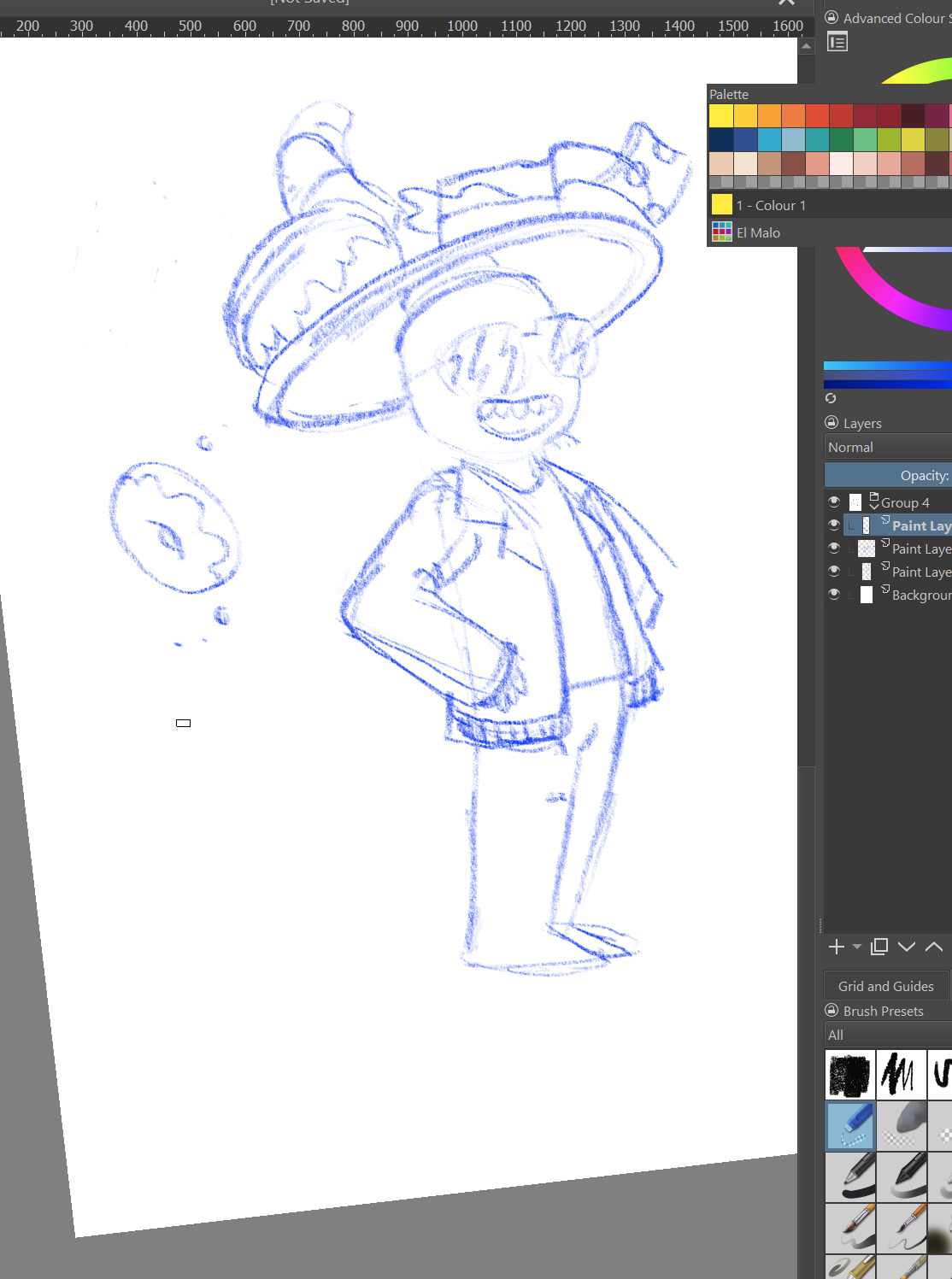Hide the Group 4 layer
This screenshot has height=1279, width=952.
tap(834, 502)
